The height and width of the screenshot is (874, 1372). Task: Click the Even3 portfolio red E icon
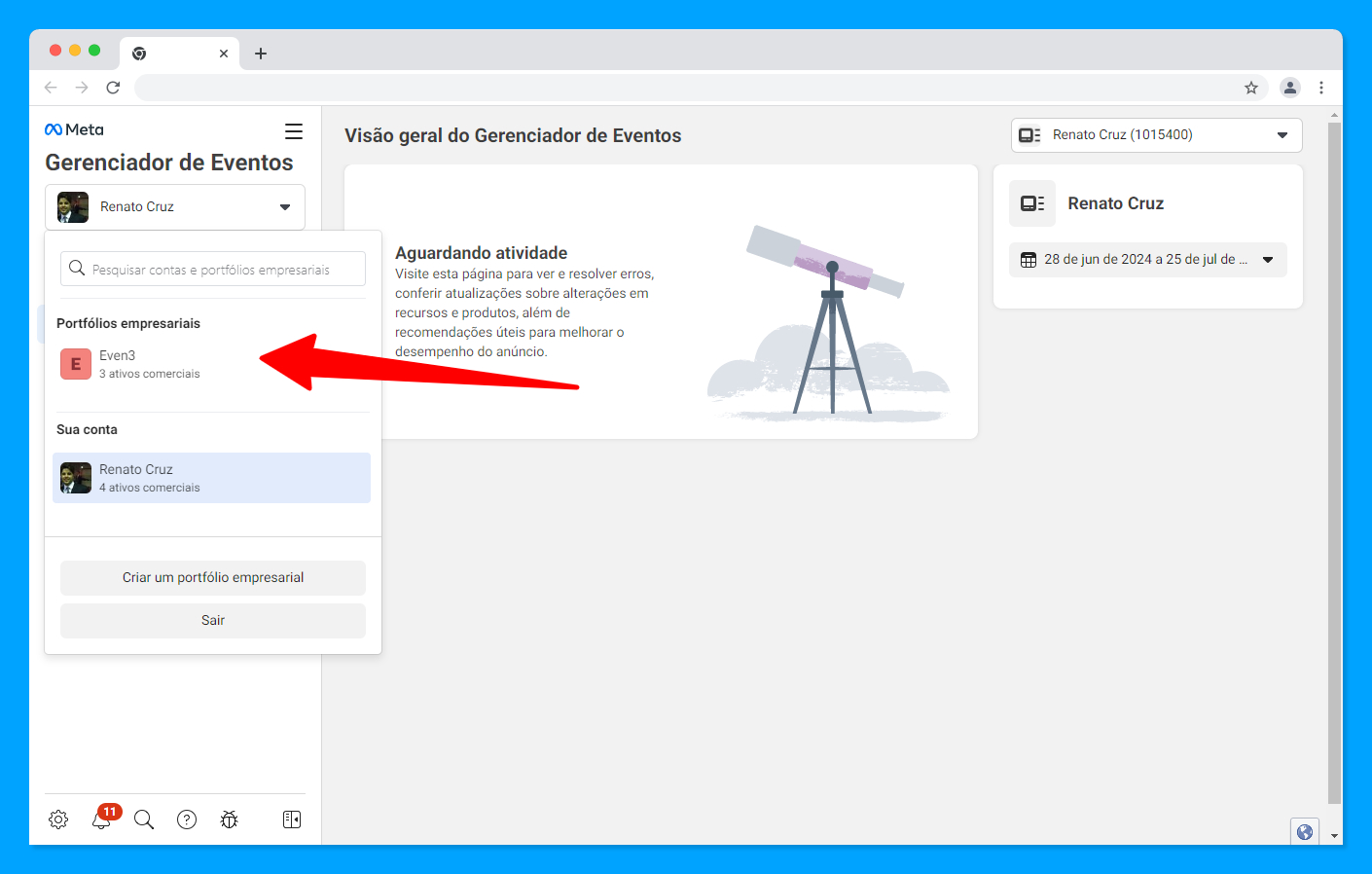click(x=76, y=364)
